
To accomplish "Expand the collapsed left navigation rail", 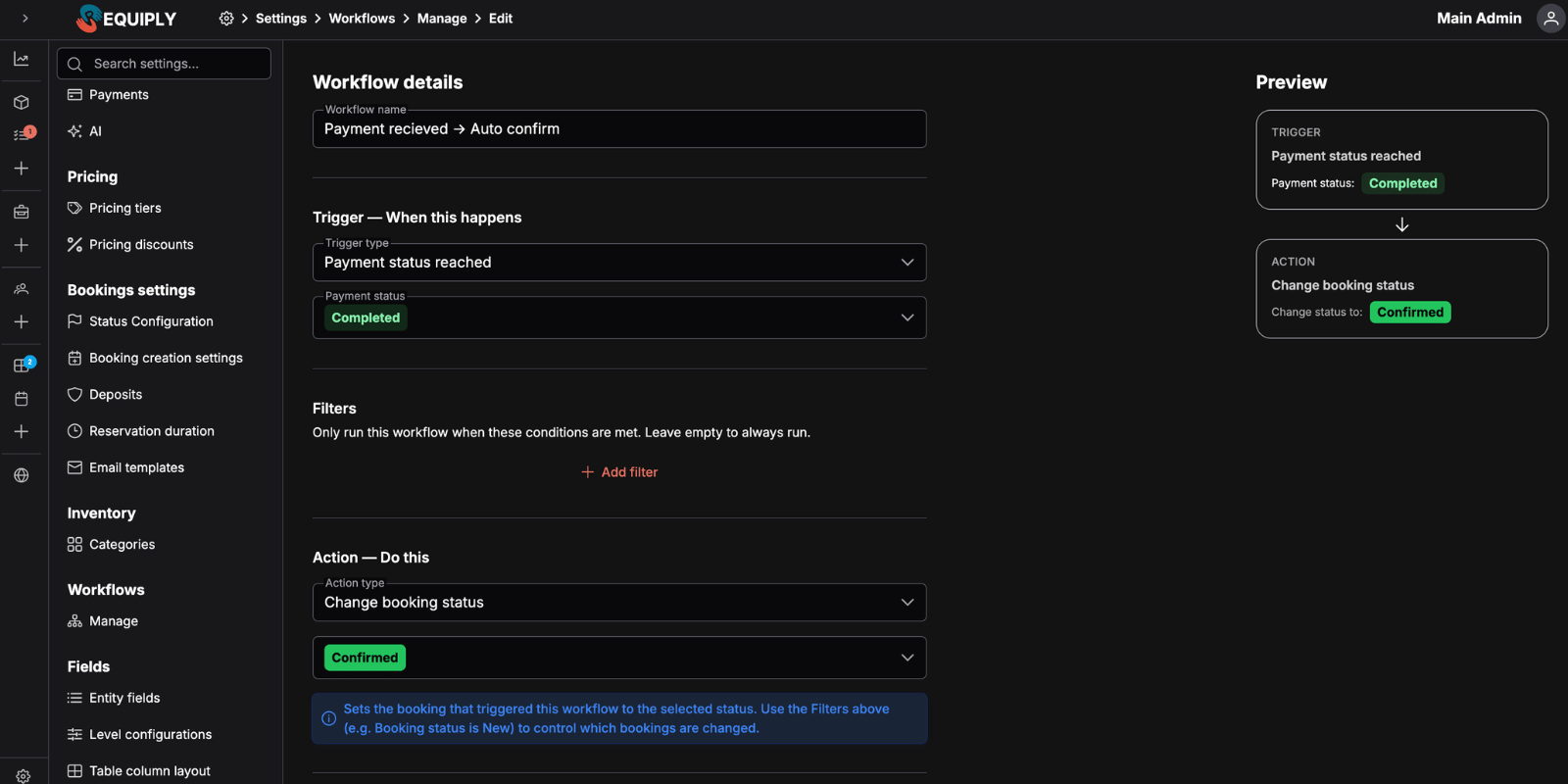I will (25, 19).
